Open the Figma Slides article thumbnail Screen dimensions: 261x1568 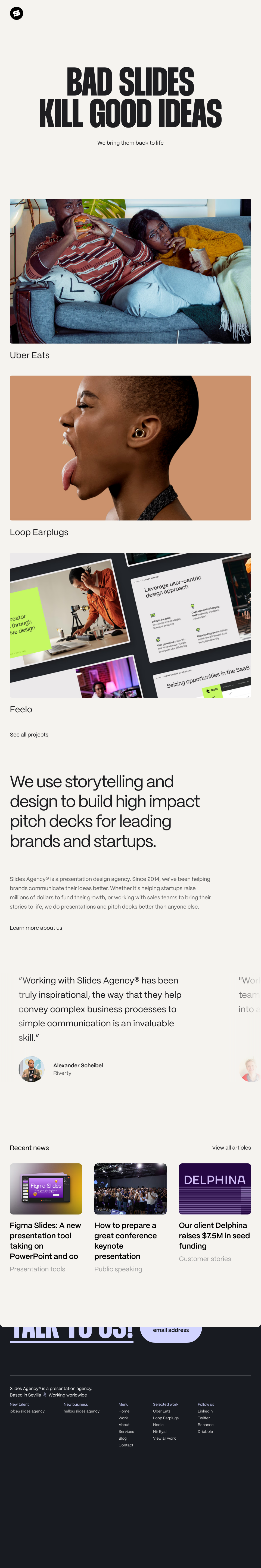pyautogui.click(x=46, y=1189)
